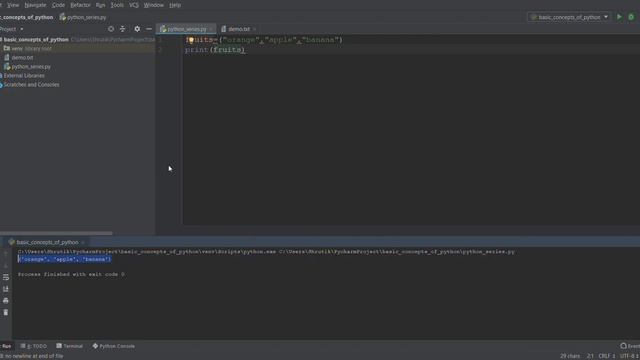The width and height of the screenshot is (640, 360).
Task: Open the Refactor menu
Action: 80,5
